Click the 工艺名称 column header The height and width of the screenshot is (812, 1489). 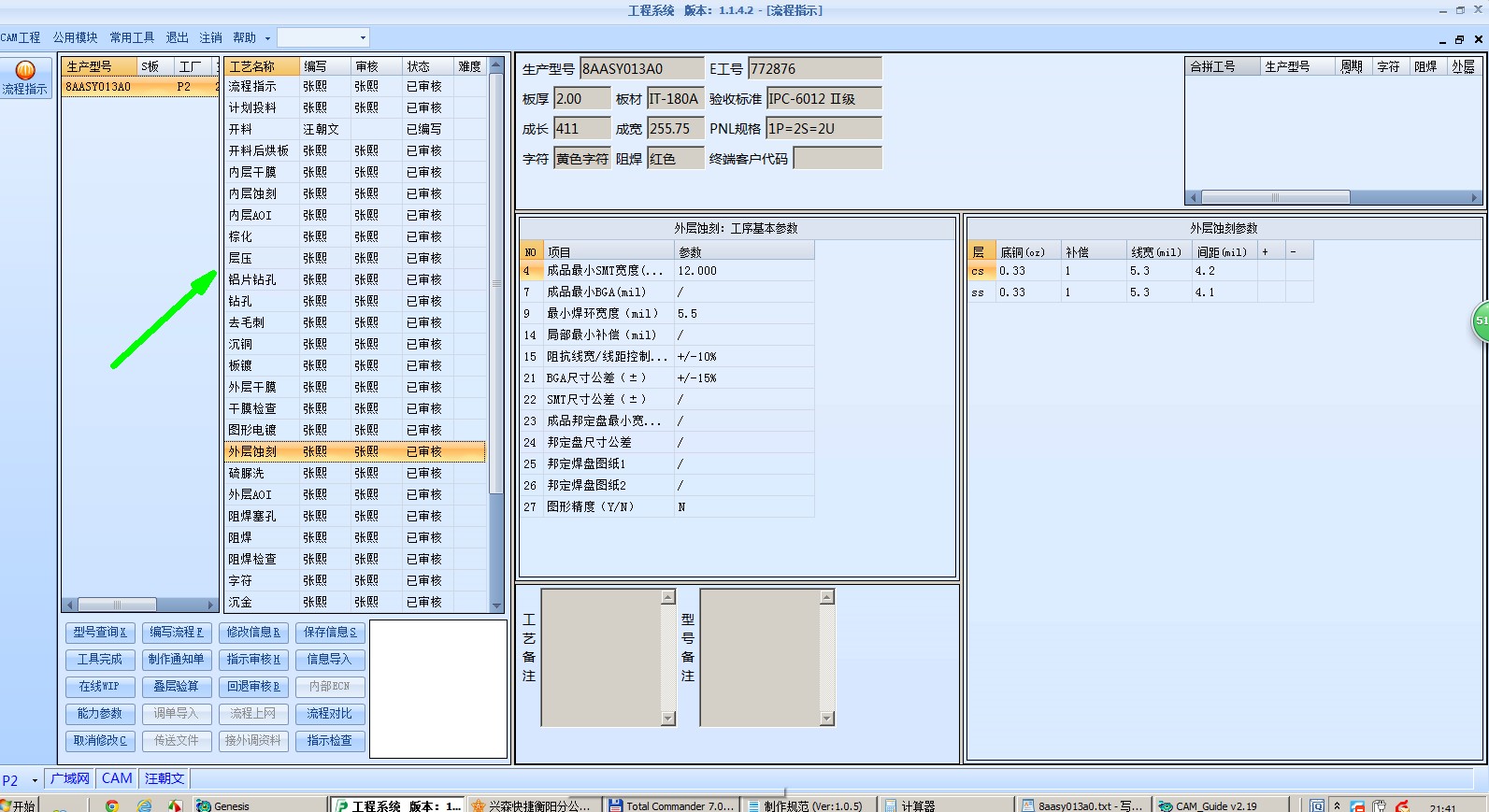click(x=263, y=66)
